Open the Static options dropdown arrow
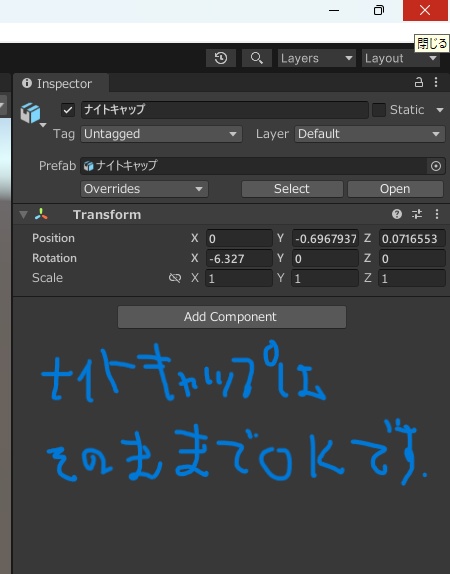This screenshot has height=574, width=450. [440, 110]
